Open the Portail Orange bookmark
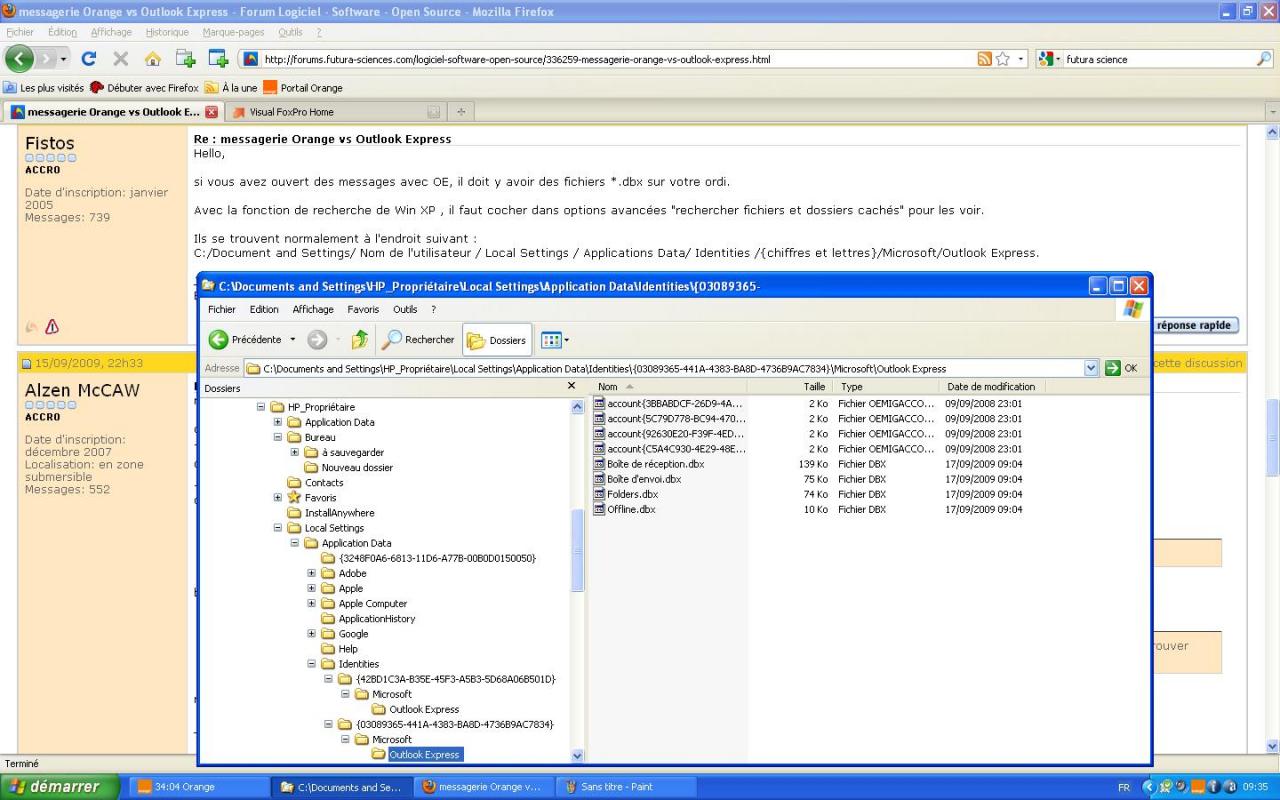The height and width of the screenshot is (800, 1280). click(x=303, y=88)
